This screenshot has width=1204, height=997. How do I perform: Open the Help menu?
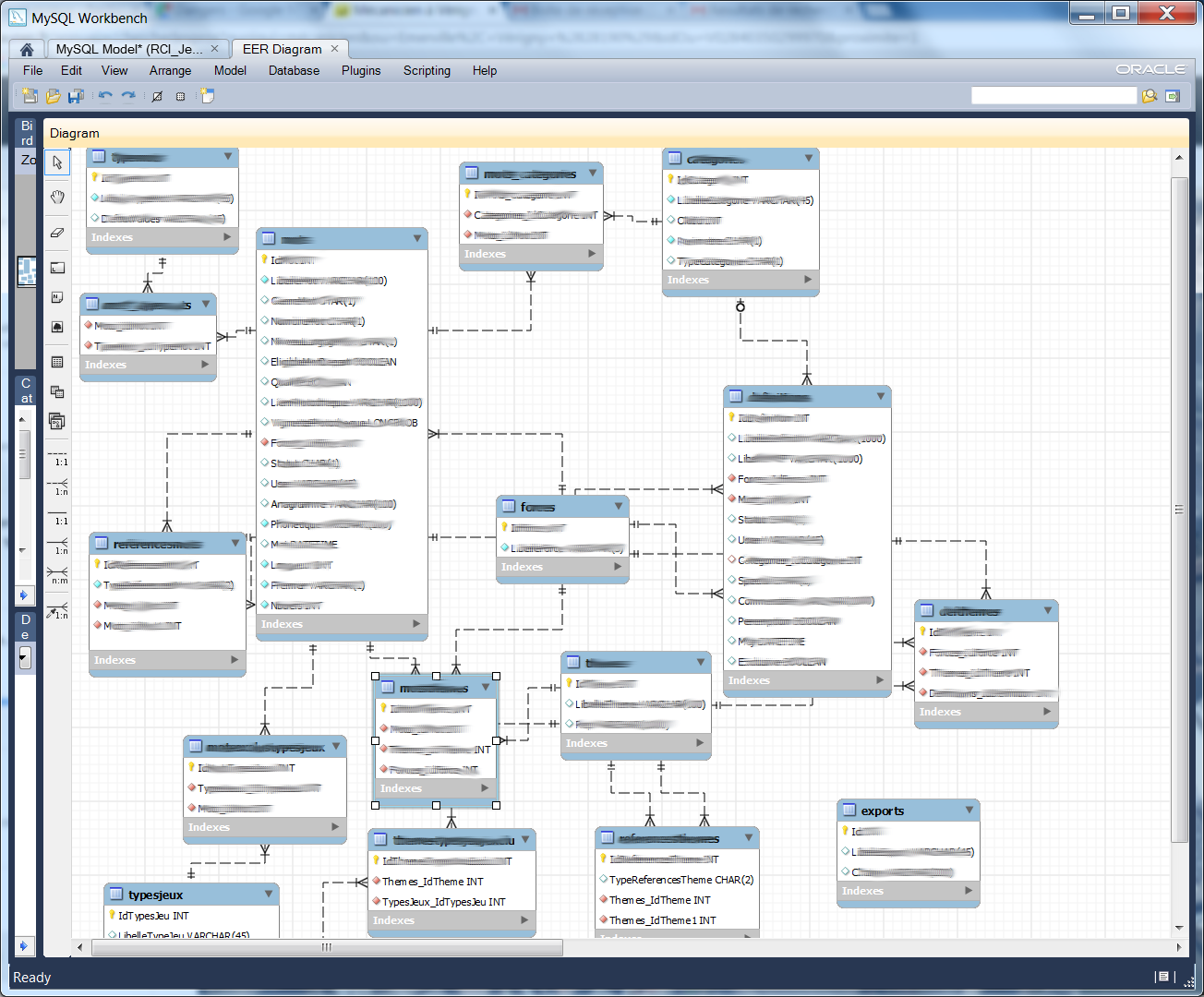tap(485, 70)
